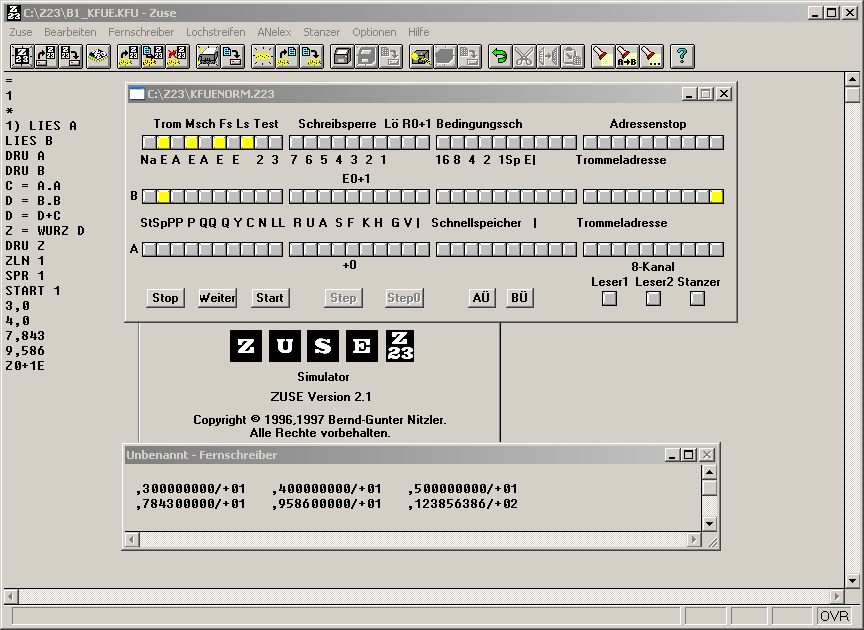Toggle the lit lamp under Fs
The height and width of the screenshot is (630, 864).
[x=219, y=143]
